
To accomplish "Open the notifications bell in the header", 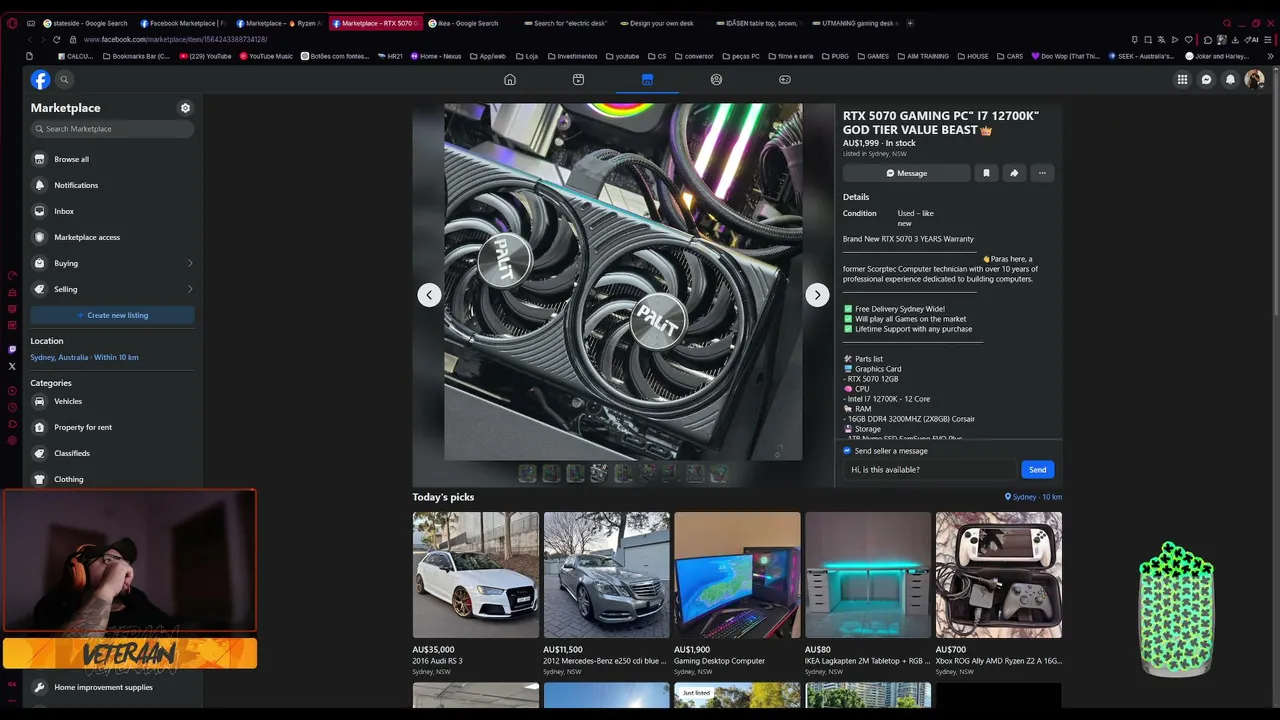I will [x=1231, y=80].
